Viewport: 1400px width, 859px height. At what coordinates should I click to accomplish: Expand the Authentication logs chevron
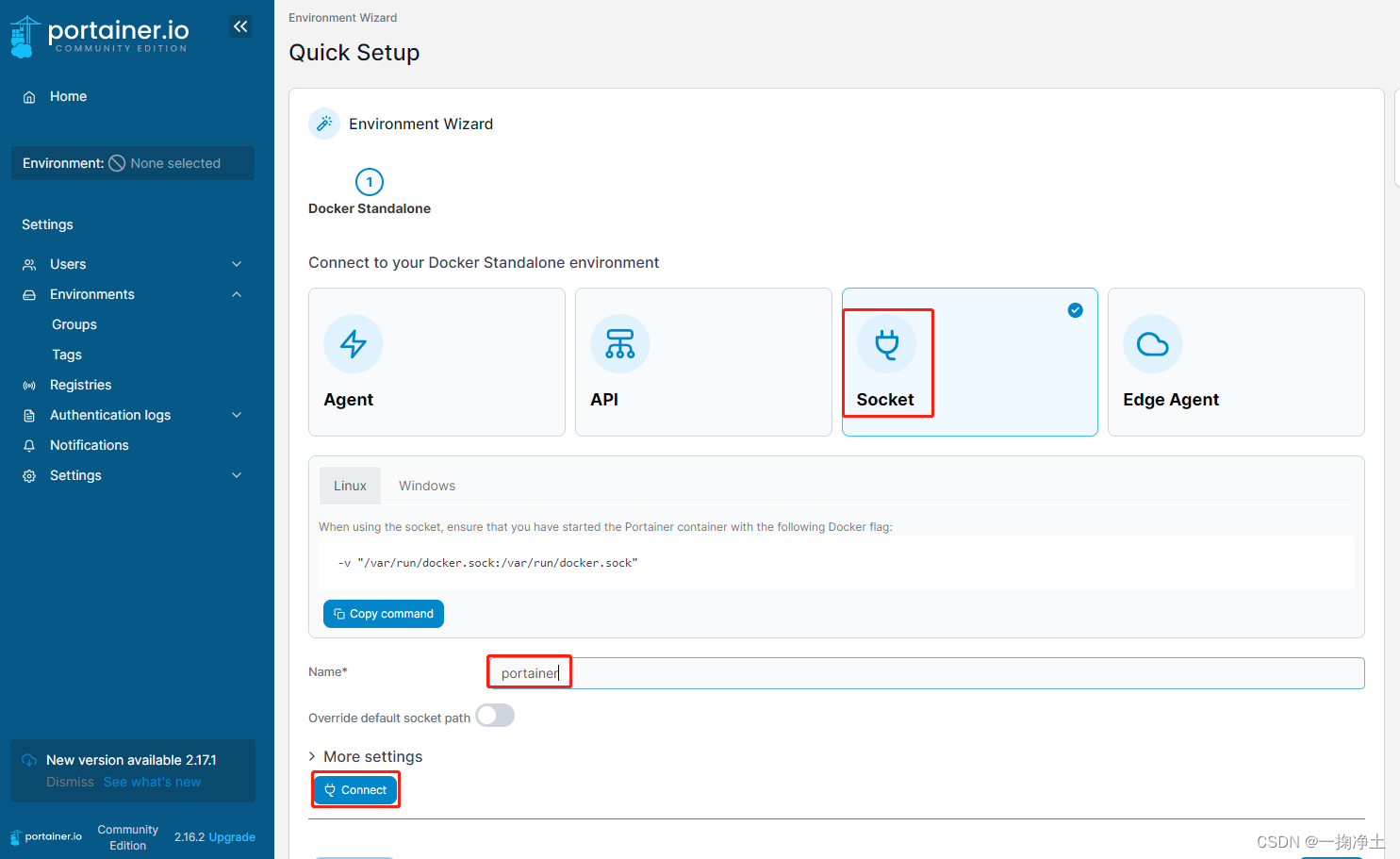[x=237, y=415]
